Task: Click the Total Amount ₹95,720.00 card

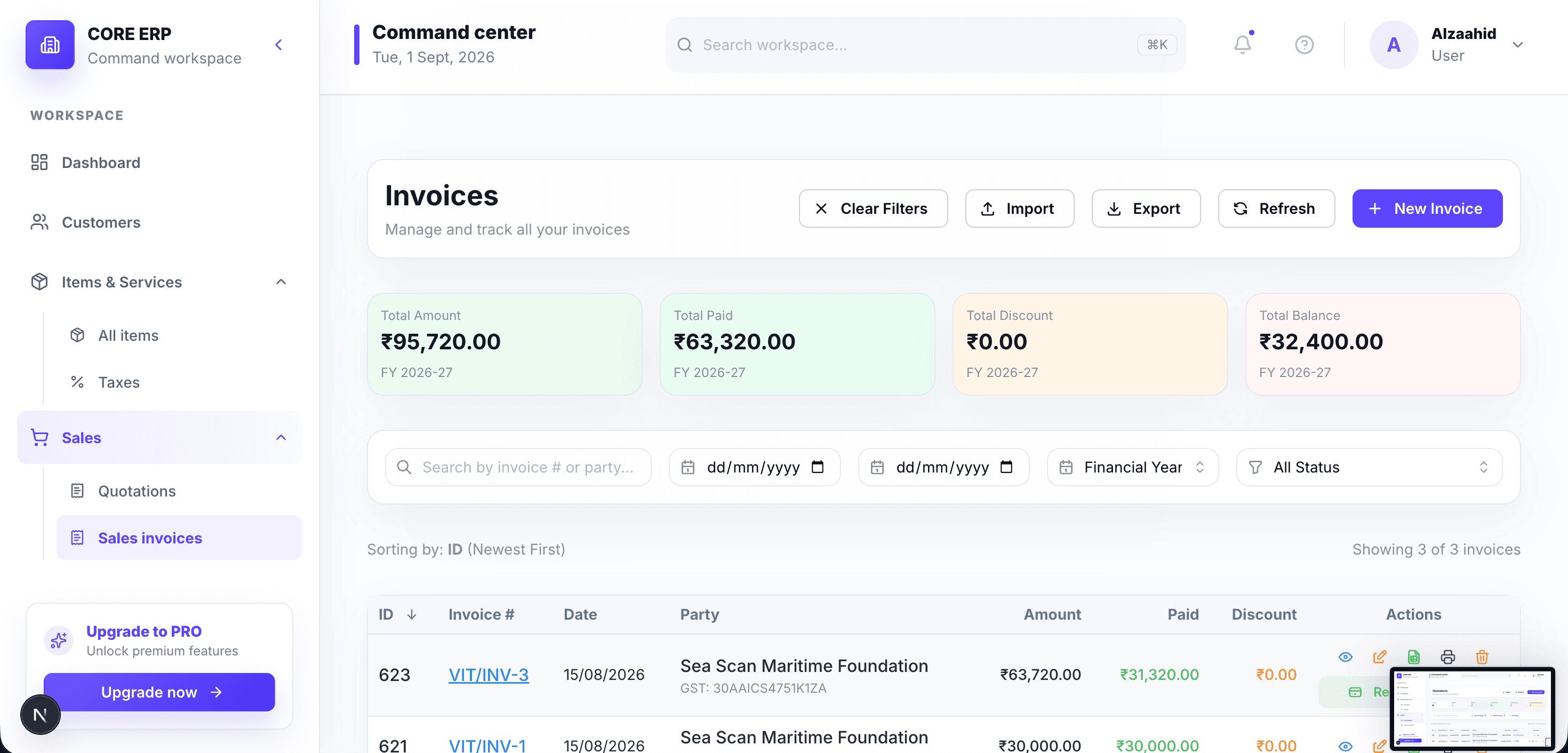Action: point(505,344)
